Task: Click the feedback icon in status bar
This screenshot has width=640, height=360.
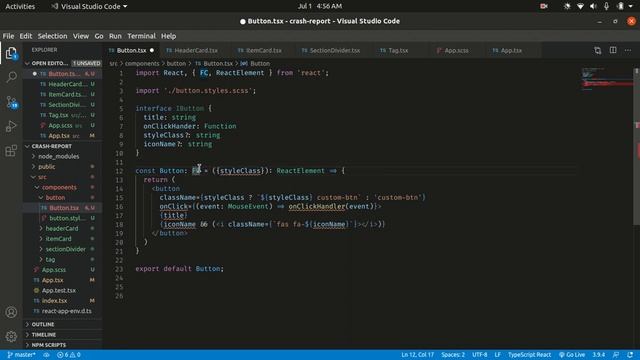Action: (x=616, y=355)
